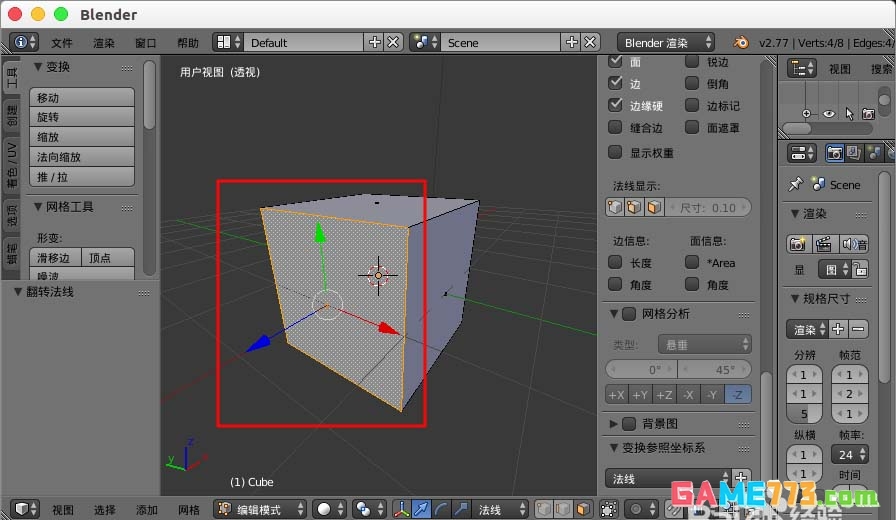The height and width of the screenshot is (520, 896).
Task: Click the proportional editing icon
Action: pyautogui.click(x=641, y=509)
